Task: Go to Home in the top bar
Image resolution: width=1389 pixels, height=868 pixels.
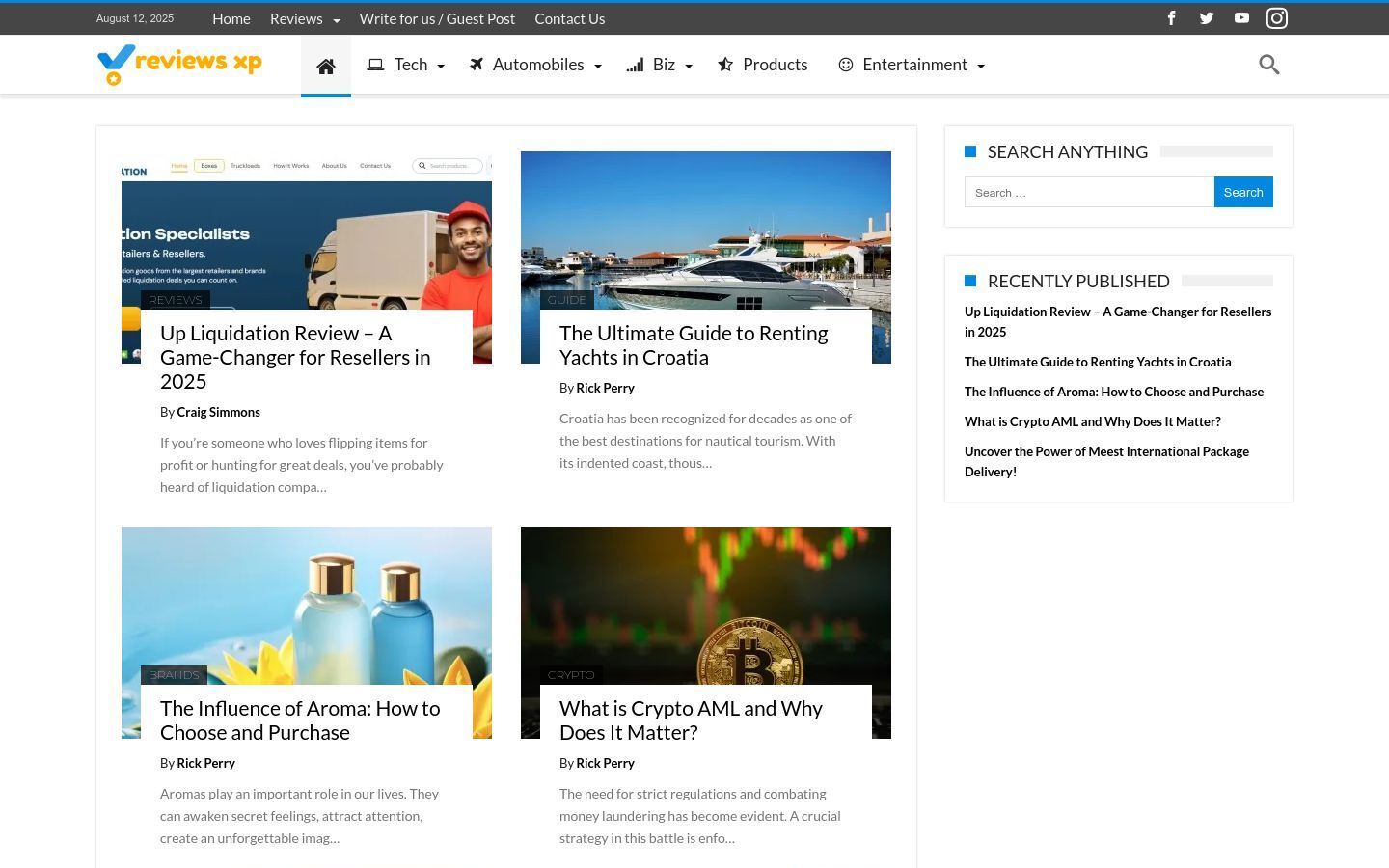Action: click(231, 18)
